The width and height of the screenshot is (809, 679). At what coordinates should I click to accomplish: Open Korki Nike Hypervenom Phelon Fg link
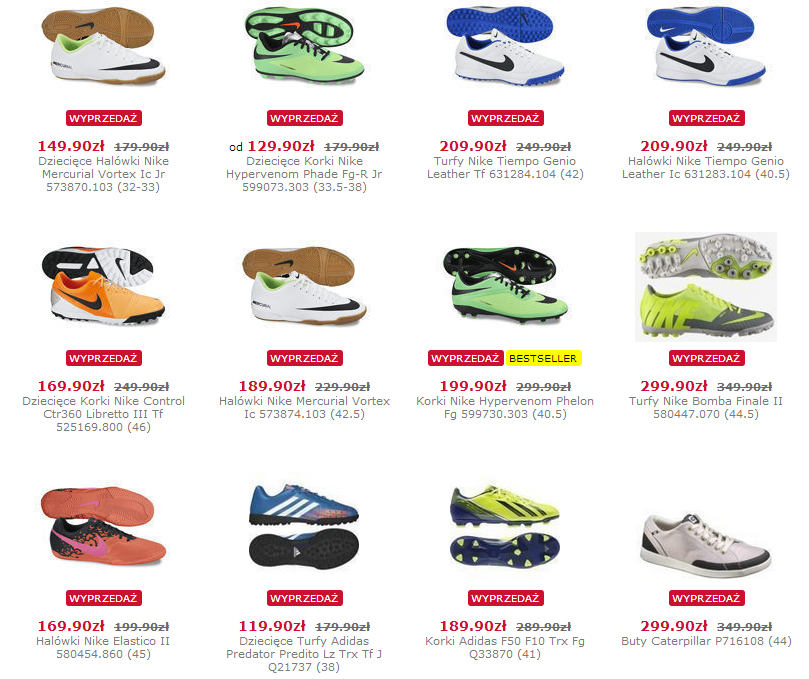coord(505,408)
